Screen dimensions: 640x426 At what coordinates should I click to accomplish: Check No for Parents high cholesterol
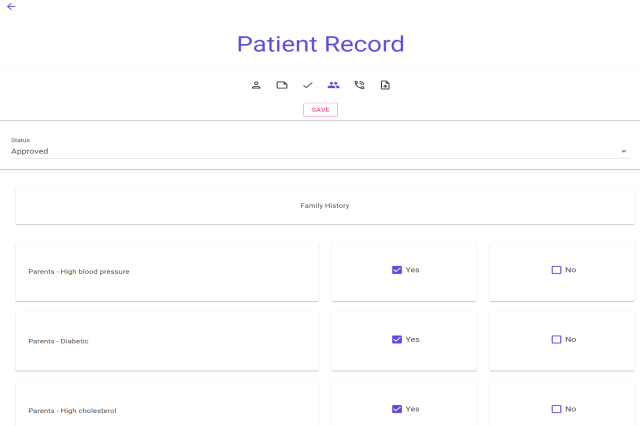(557, 409)
